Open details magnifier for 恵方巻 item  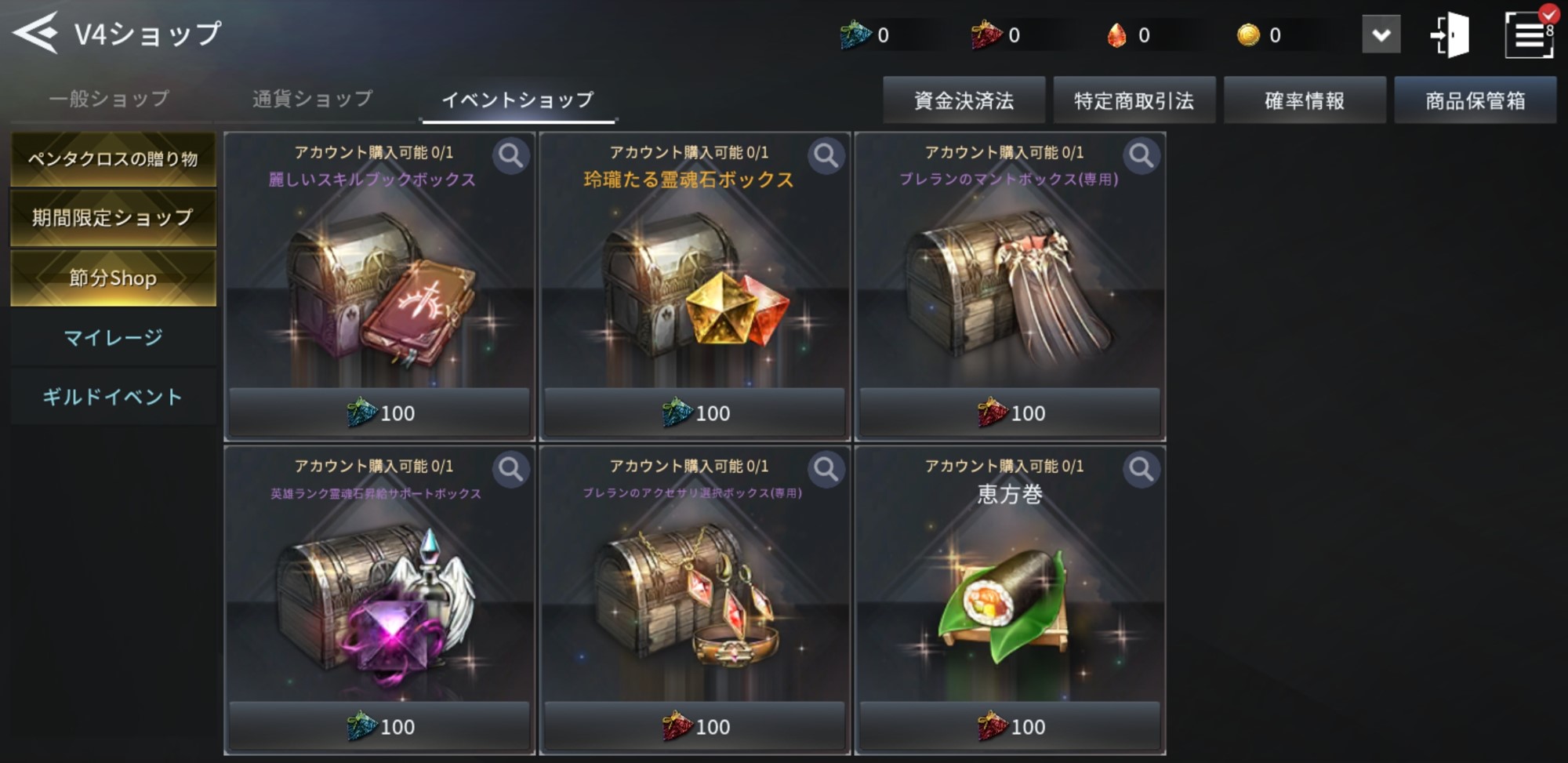(x=1141, y=469)
